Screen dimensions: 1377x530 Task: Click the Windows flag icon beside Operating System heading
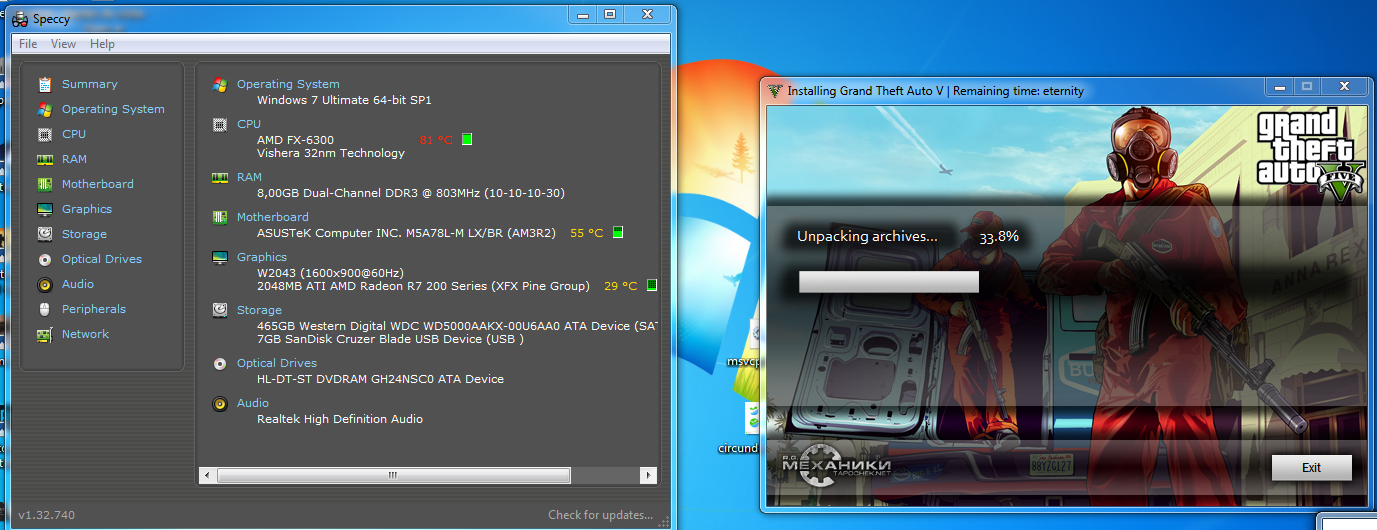(x=219, y=84)
